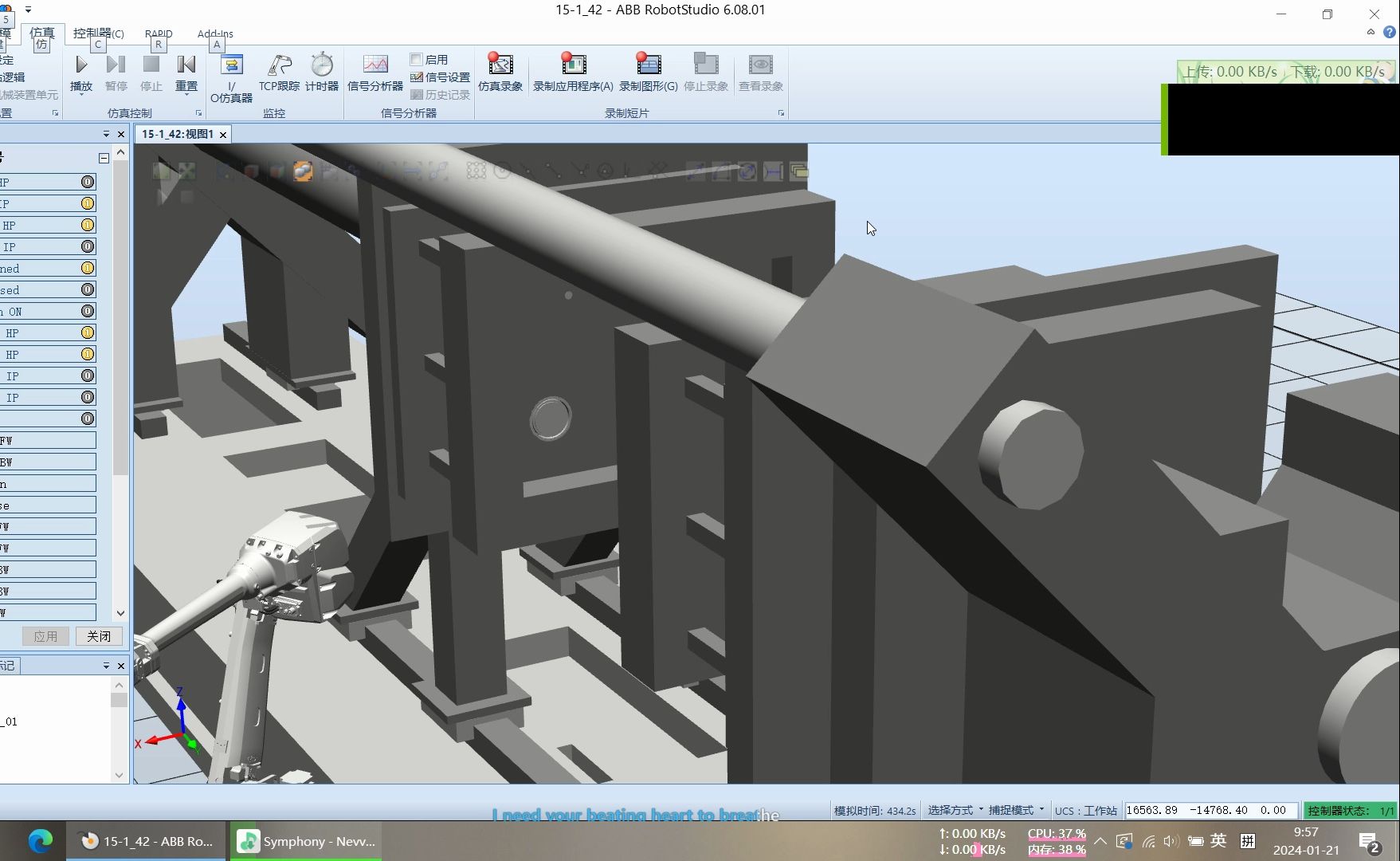Switch the ON signal state in I/O panel

88,311
